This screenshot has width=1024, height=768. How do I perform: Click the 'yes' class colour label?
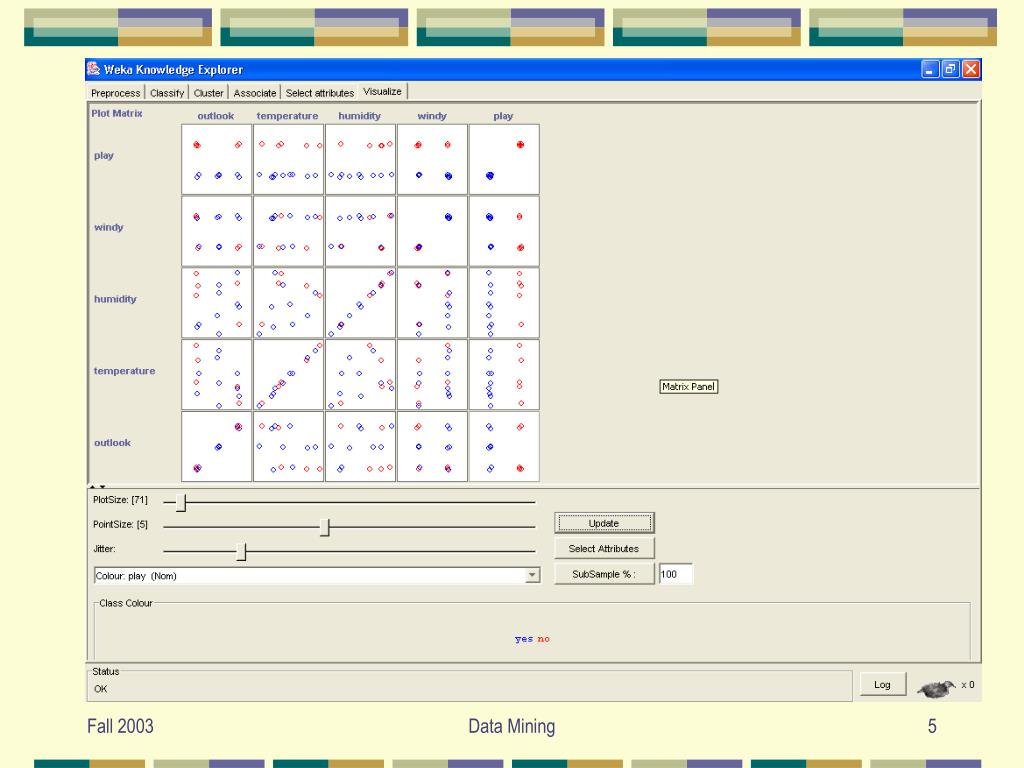pyautogui.click(x=524, y=639)
